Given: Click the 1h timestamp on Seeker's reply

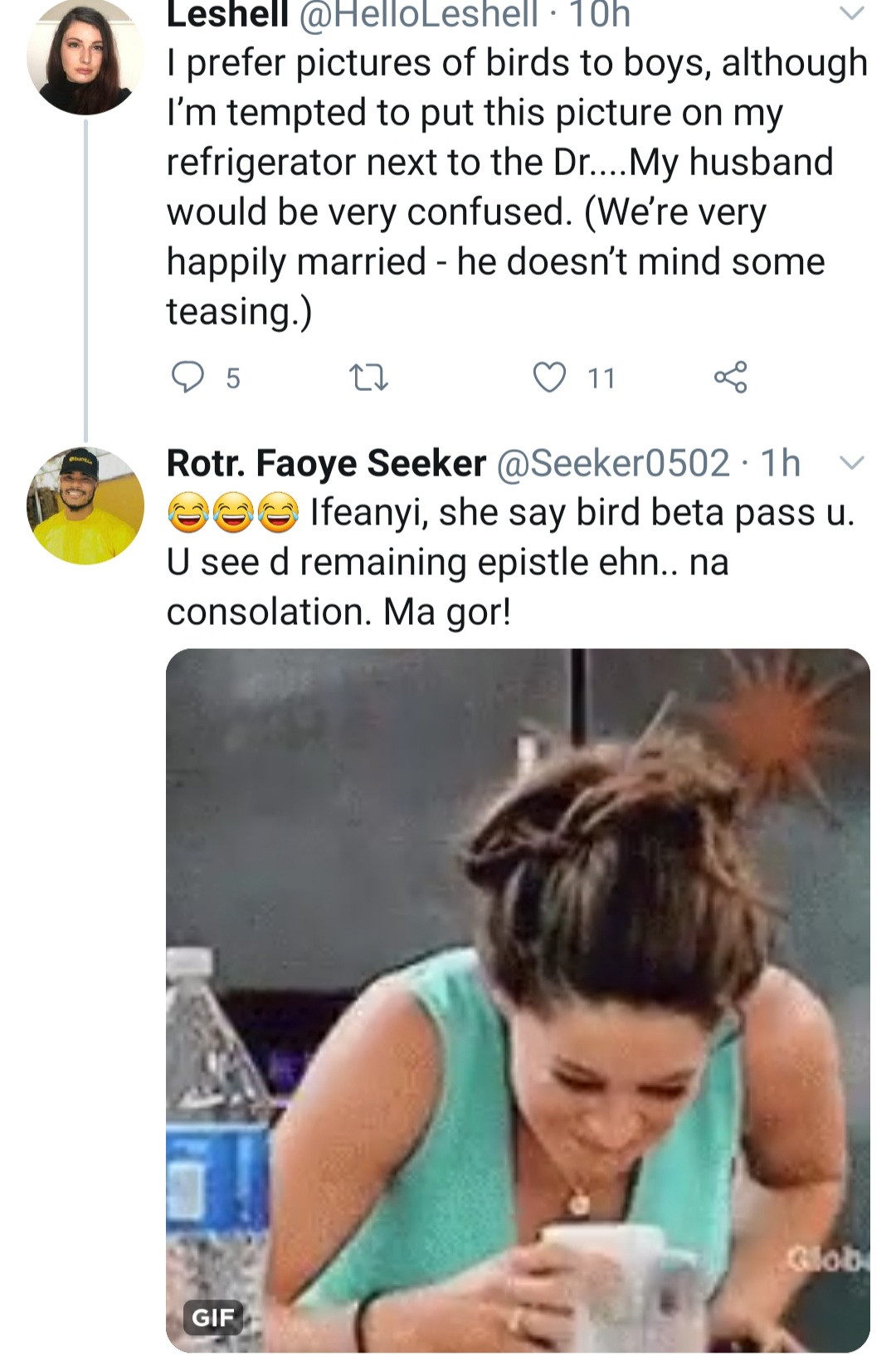Looking at the screenshot, I should pyautogui.click(x=780, y=463).
